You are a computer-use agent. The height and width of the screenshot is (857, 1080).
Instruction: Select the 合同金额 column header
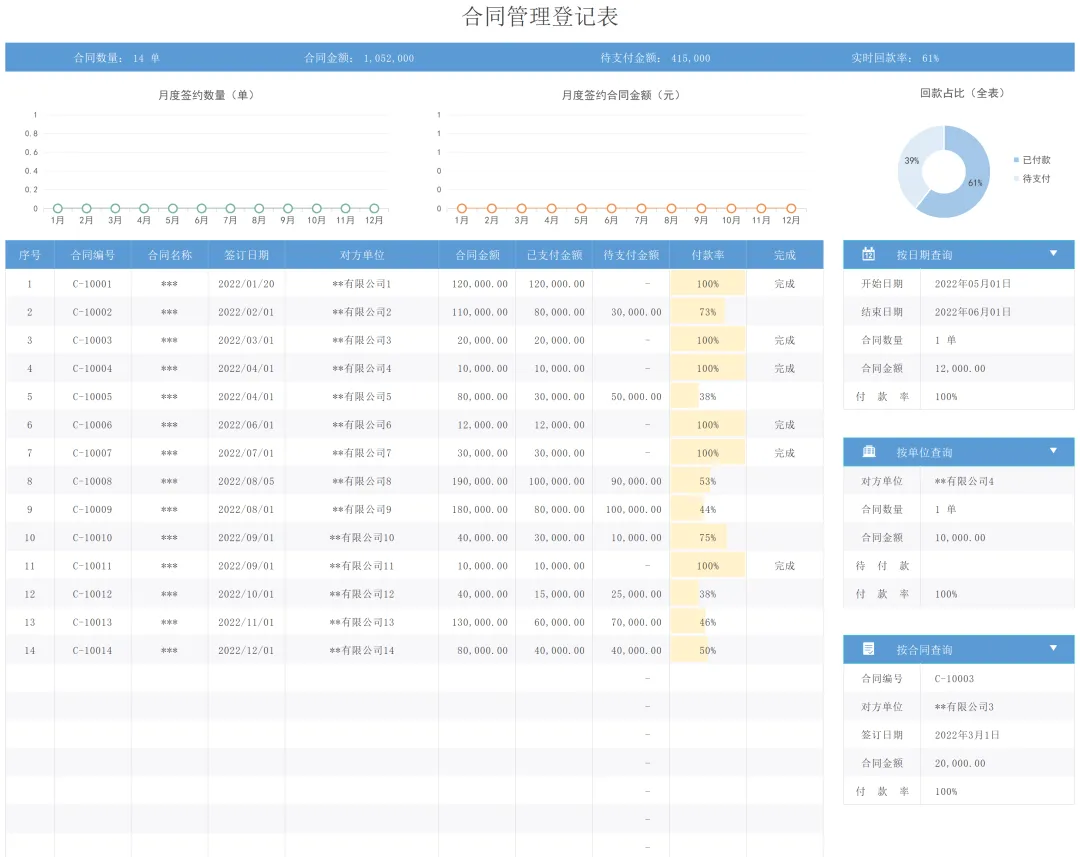pos(477,255)
